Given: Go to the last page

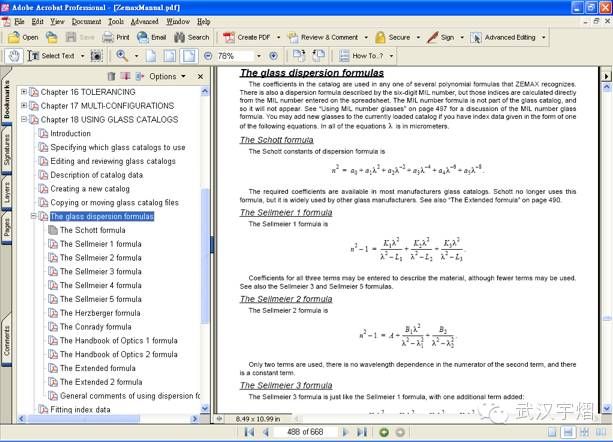Looking at the screenshot, I should pos(362,432).
